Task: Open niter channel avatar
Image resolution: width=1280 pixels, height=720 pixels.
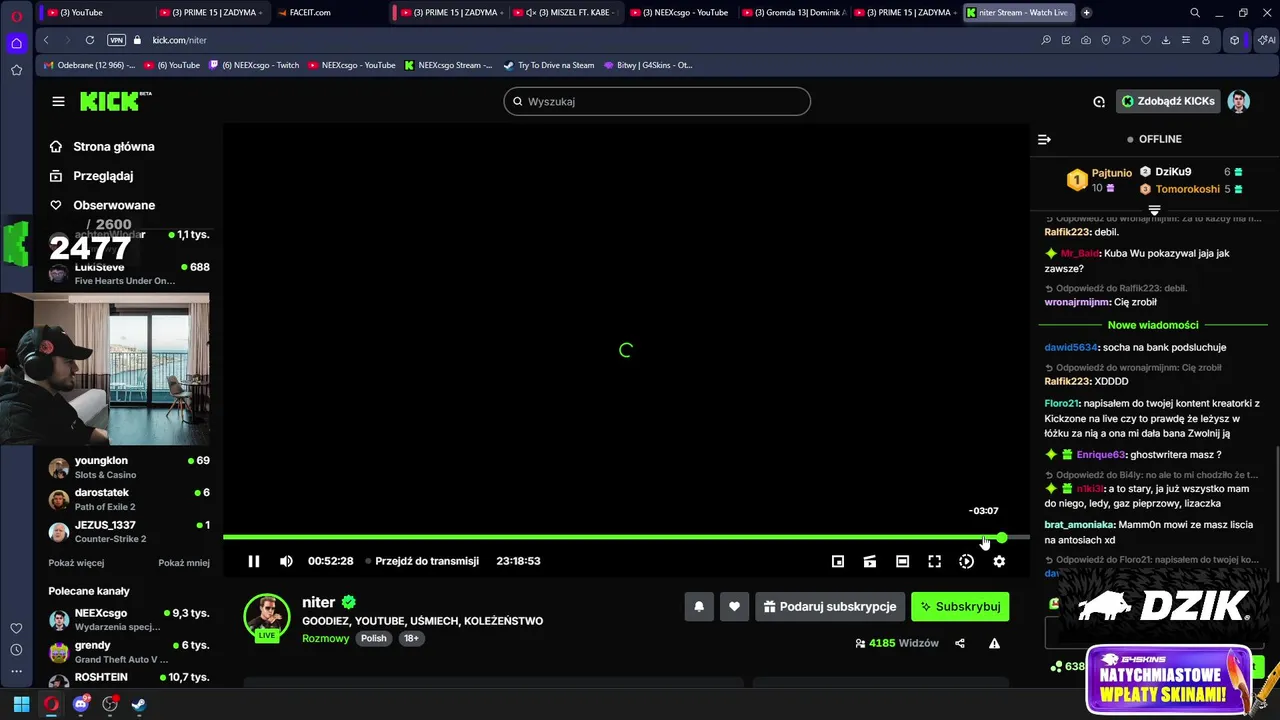Action: (267, 617)
